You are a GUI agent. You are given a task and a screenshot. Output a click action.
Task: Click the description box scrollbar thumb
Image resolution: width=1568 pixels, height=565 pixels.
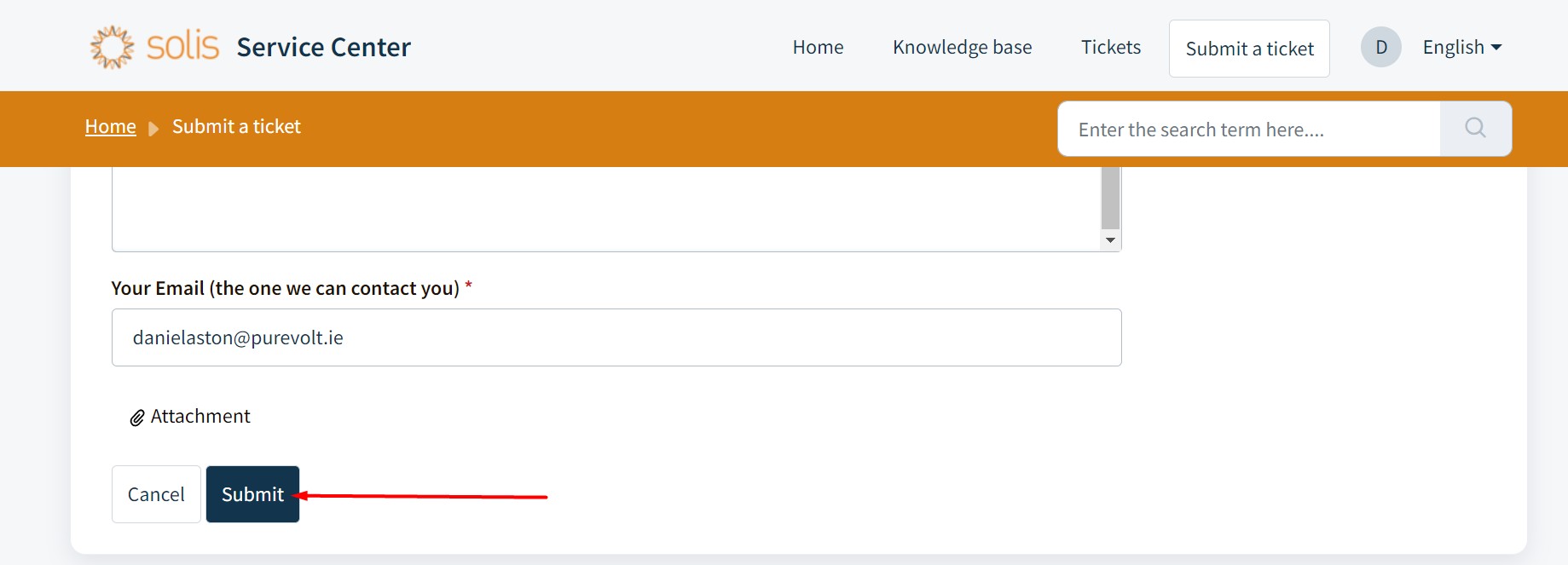click(x=1110, y=196)
